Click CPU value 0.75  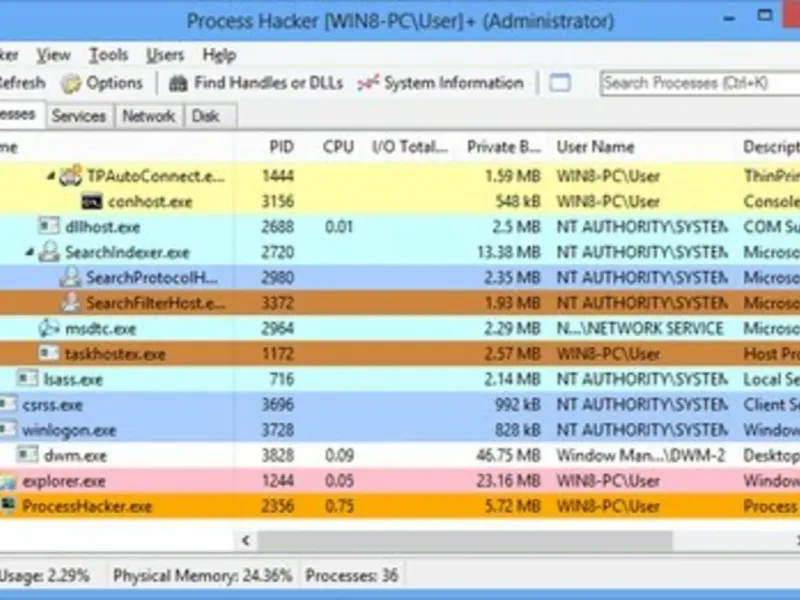pyautogui.click(x=339, y=506)
